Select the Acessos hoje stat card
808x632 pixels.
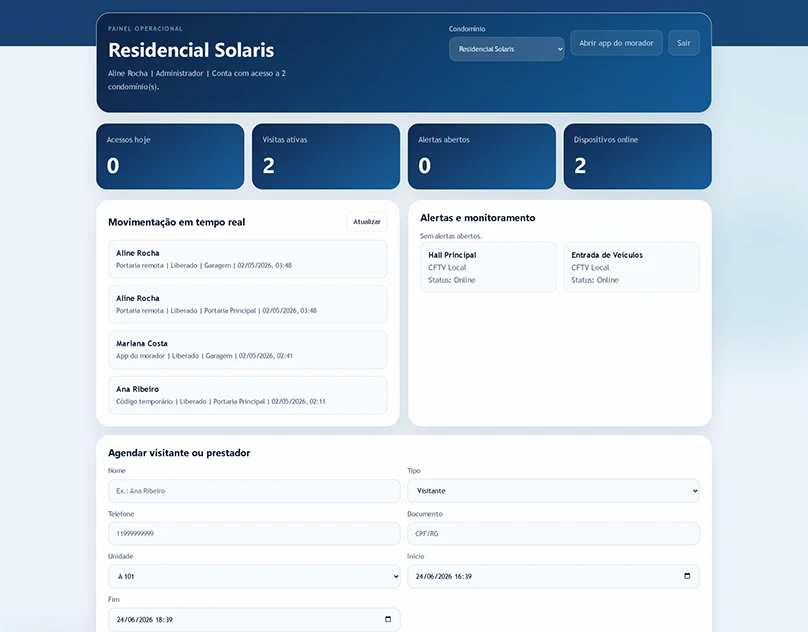point(170,156)
